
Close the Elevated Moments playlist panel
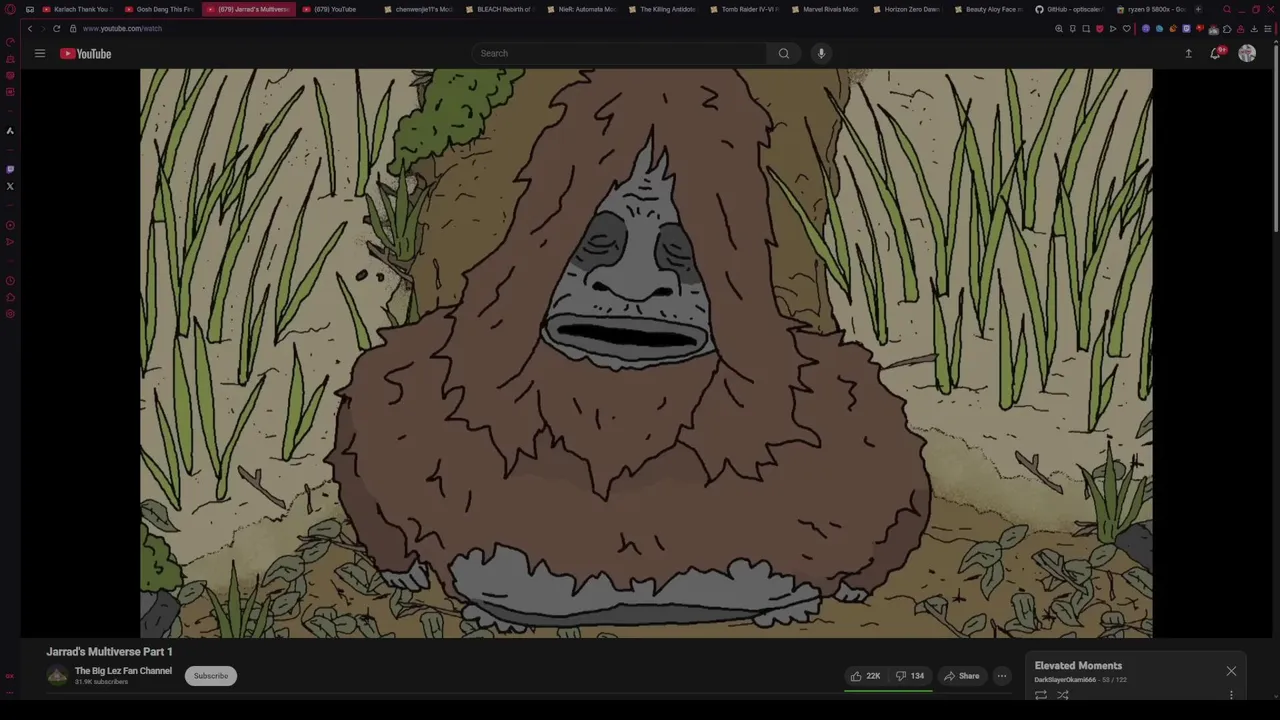coord(1231,671)
